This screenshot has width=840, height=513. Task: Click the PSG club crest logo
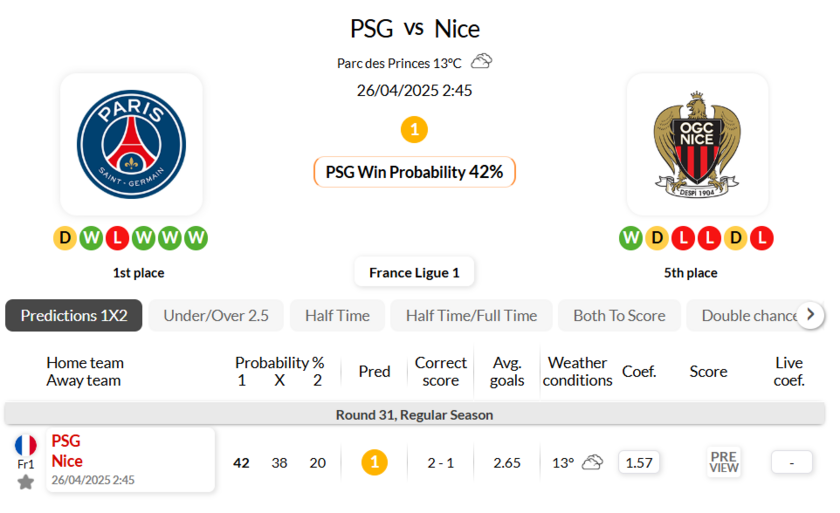click(131, 144)
